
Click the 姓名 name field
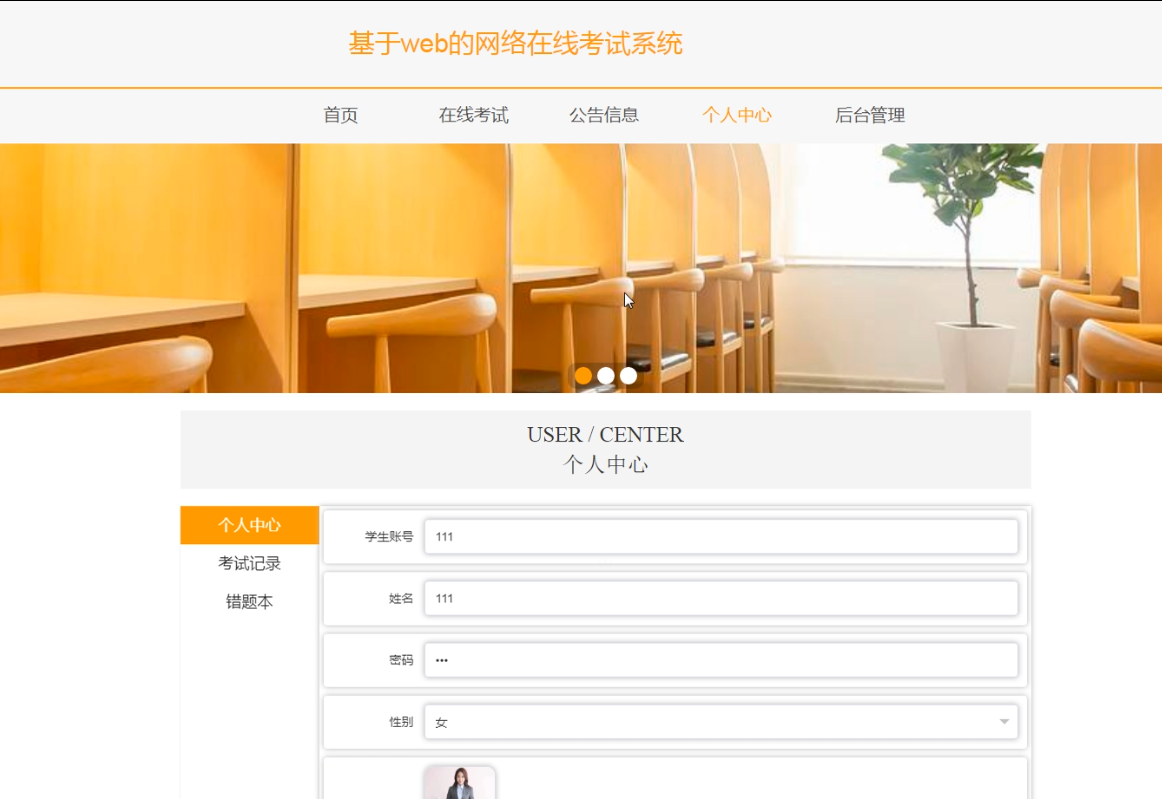point(720,598)
